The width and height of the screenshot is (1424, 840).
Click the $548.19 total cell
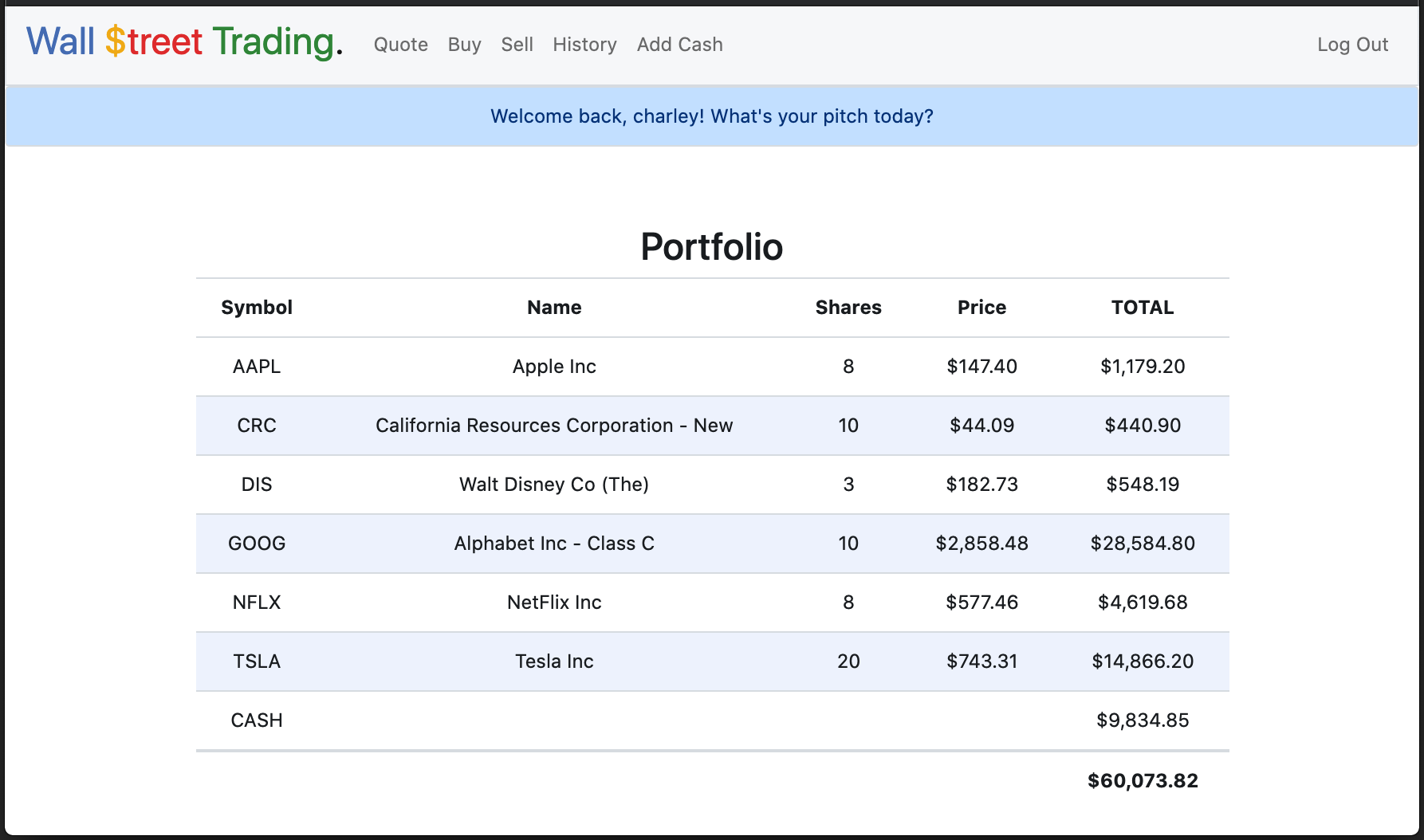[1143, 485]
